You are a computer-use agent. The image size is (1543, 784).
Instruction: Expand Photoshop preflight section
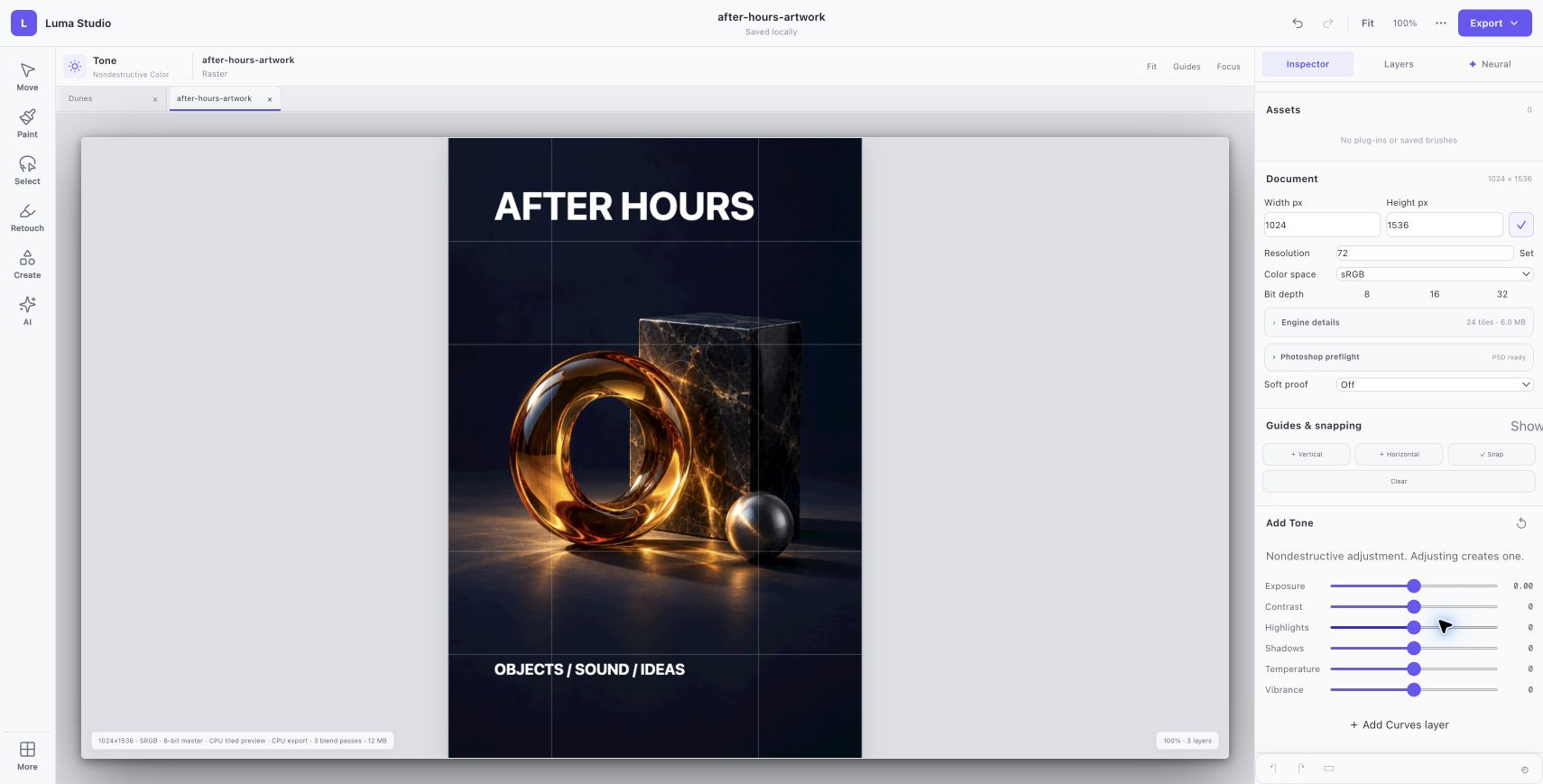pos(1399,357)
